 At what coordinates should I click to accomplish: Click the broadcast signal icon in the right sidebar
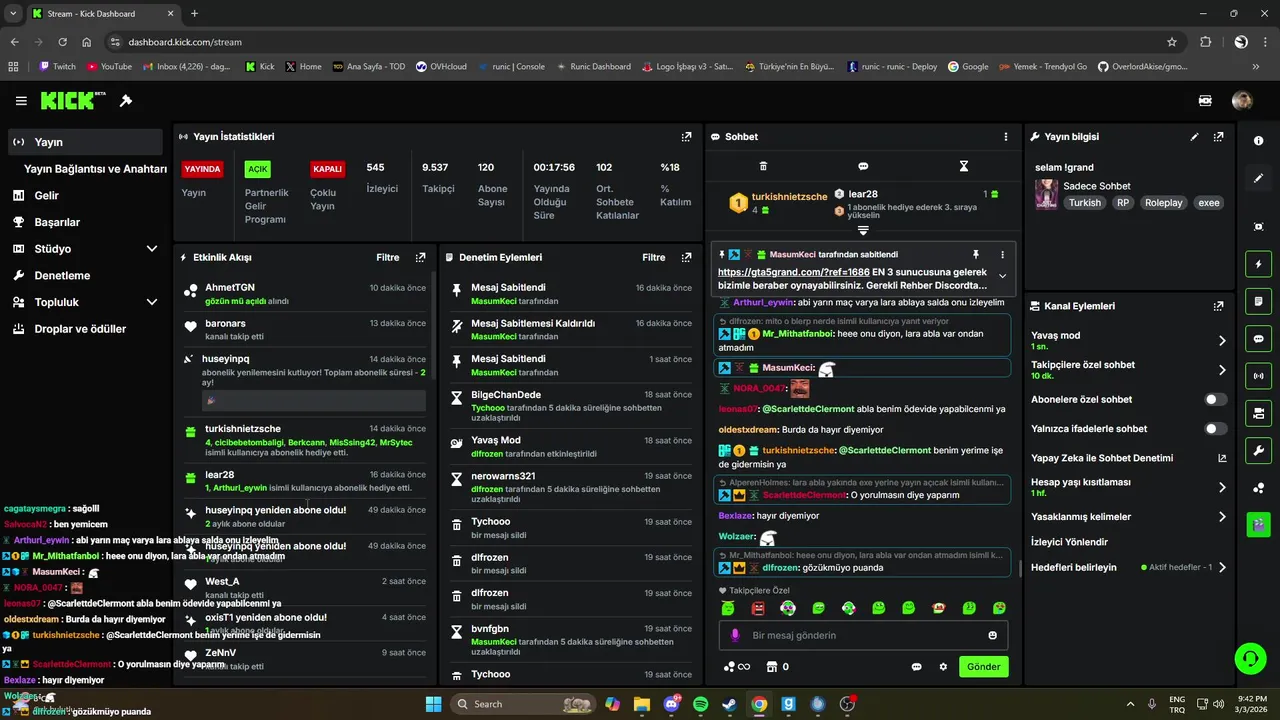1258,376
